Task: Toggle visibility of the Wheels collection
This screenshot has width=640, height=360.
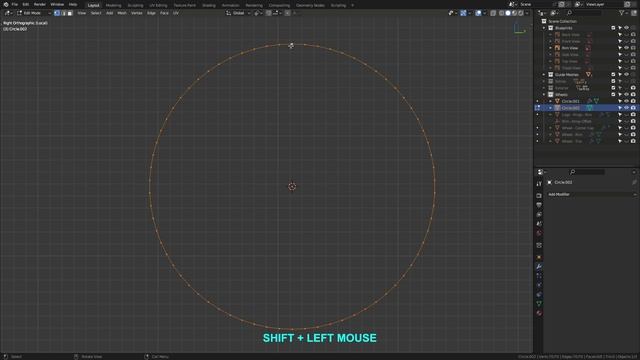Action: tap(627, 95)
